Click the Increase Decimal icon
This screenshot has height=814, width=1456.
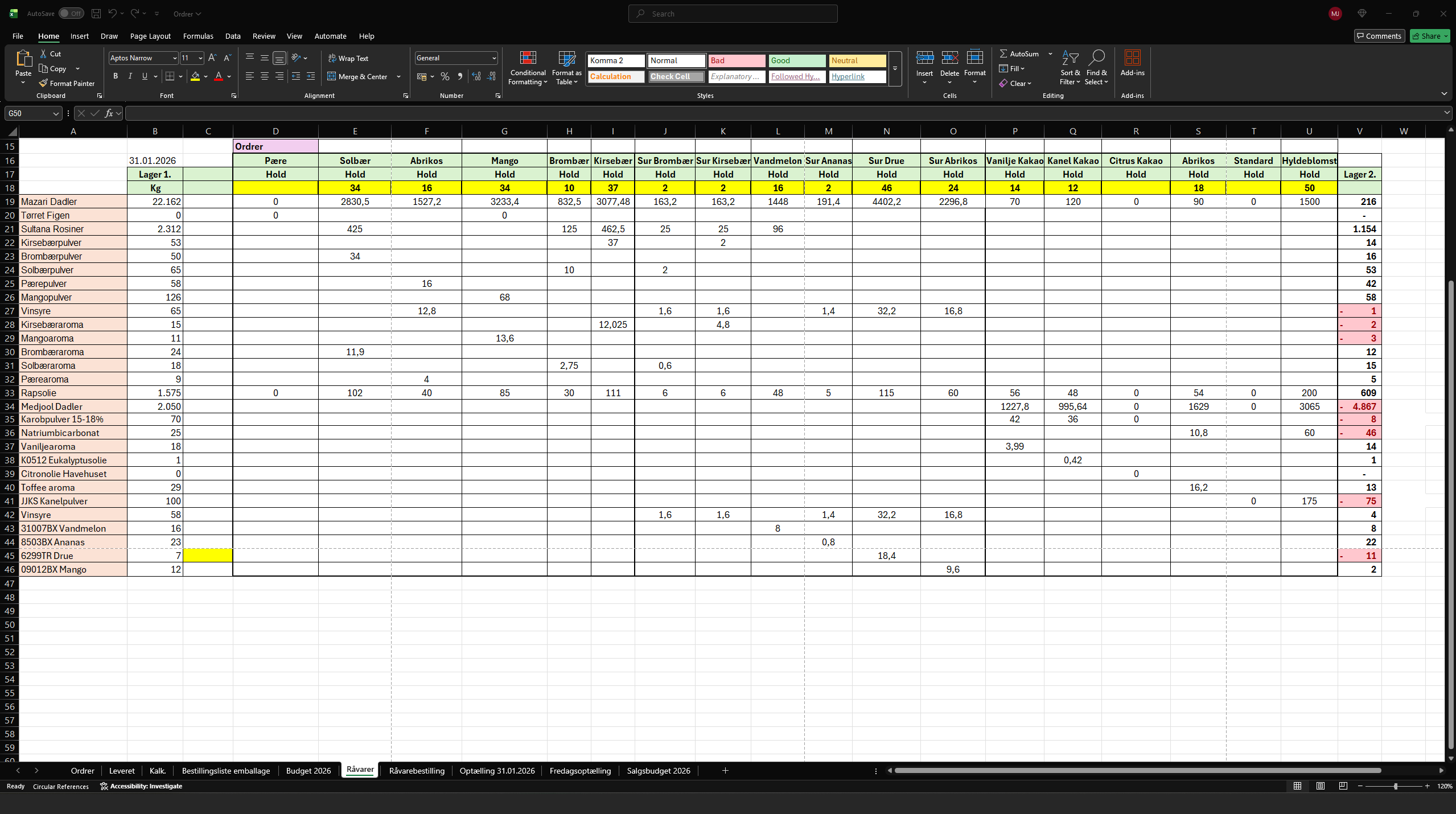pyautogui.click(x=476, y=76)
